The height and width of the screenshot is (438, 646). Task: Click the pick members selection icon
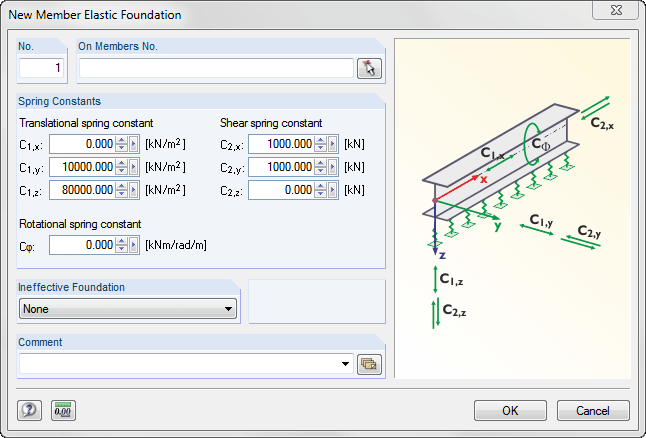click(371, 68)
